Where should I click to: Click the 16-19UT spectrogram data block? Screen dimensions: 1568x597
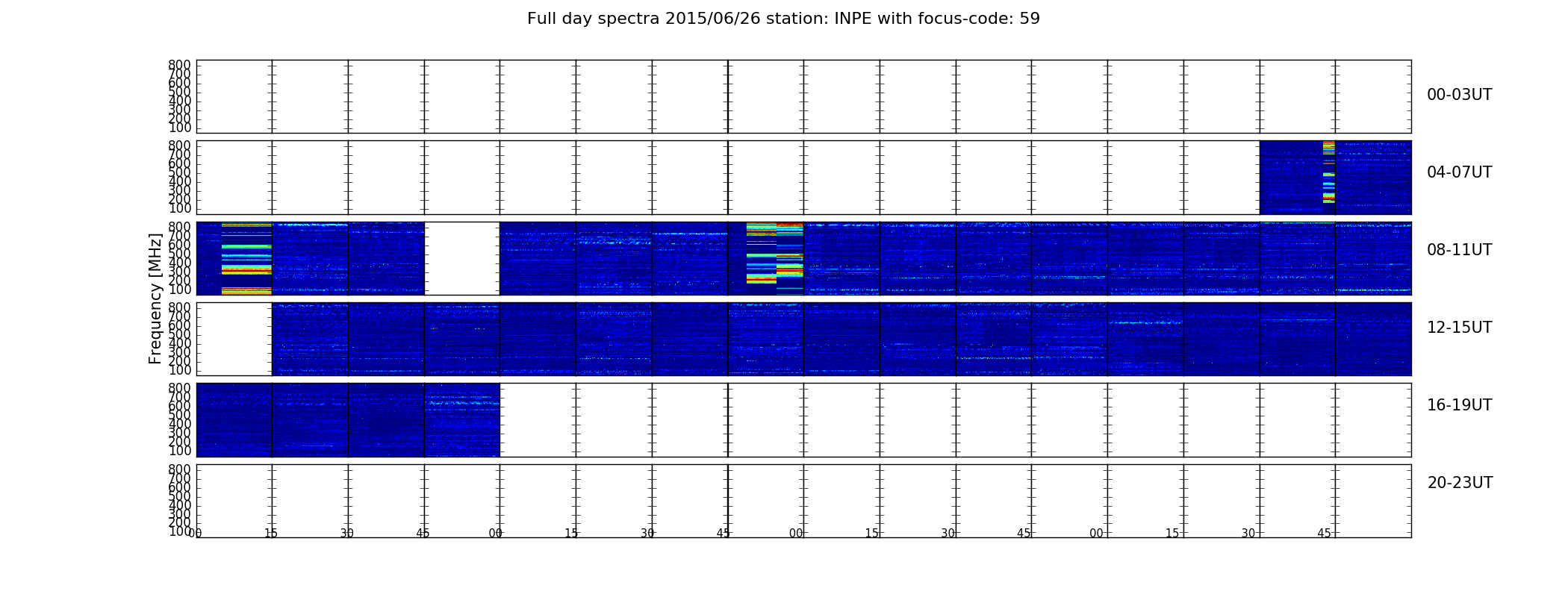(x=348, y=419)
